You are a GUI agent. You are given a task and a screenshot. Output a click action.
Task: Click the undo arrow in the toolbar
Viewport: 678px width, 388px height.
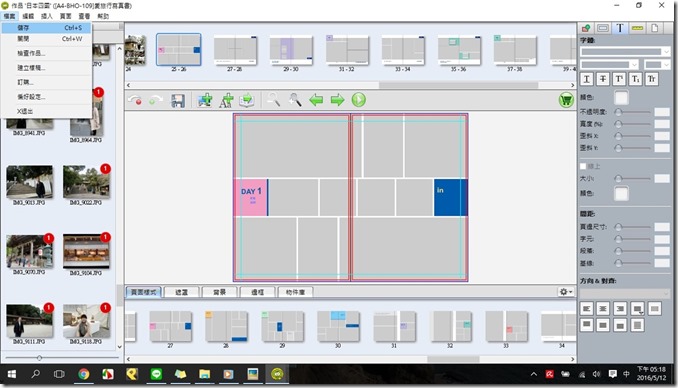click(134, 100)
